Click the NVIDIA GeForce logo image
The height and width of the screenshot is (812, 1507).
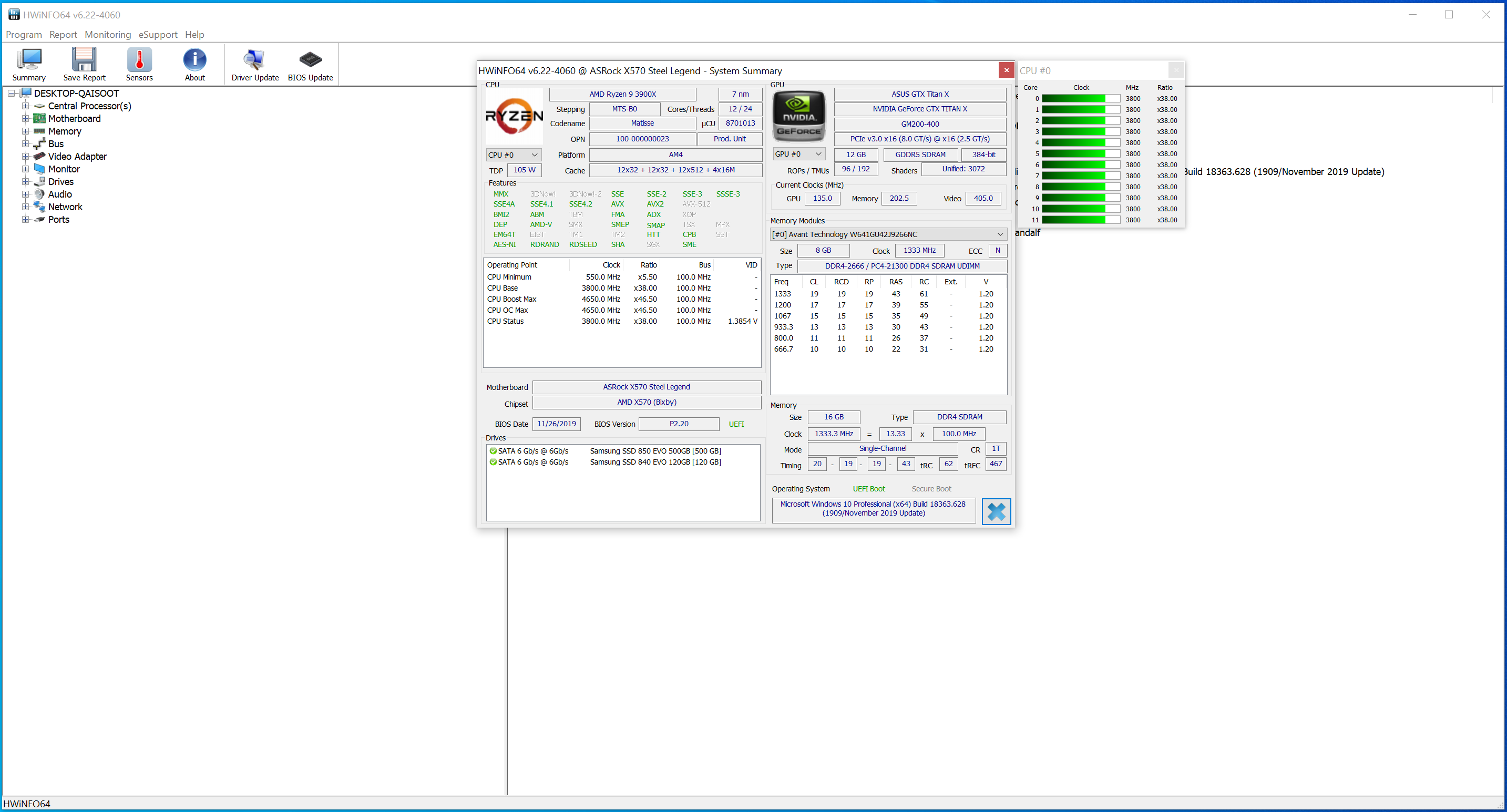(798, 116)
